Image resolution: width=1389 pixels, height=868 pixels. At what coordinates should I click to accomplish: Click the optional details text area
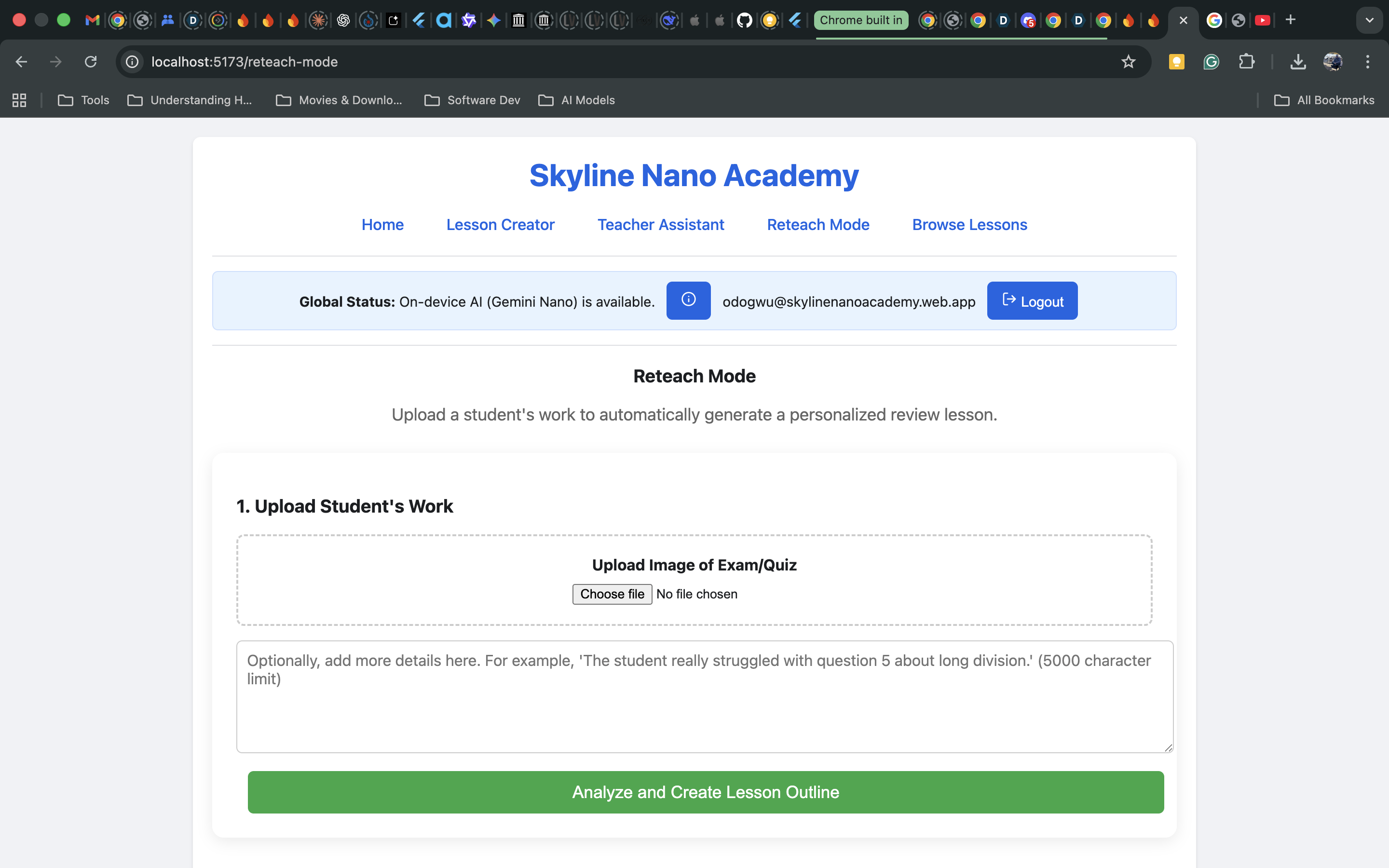click(x=704, y=696)
